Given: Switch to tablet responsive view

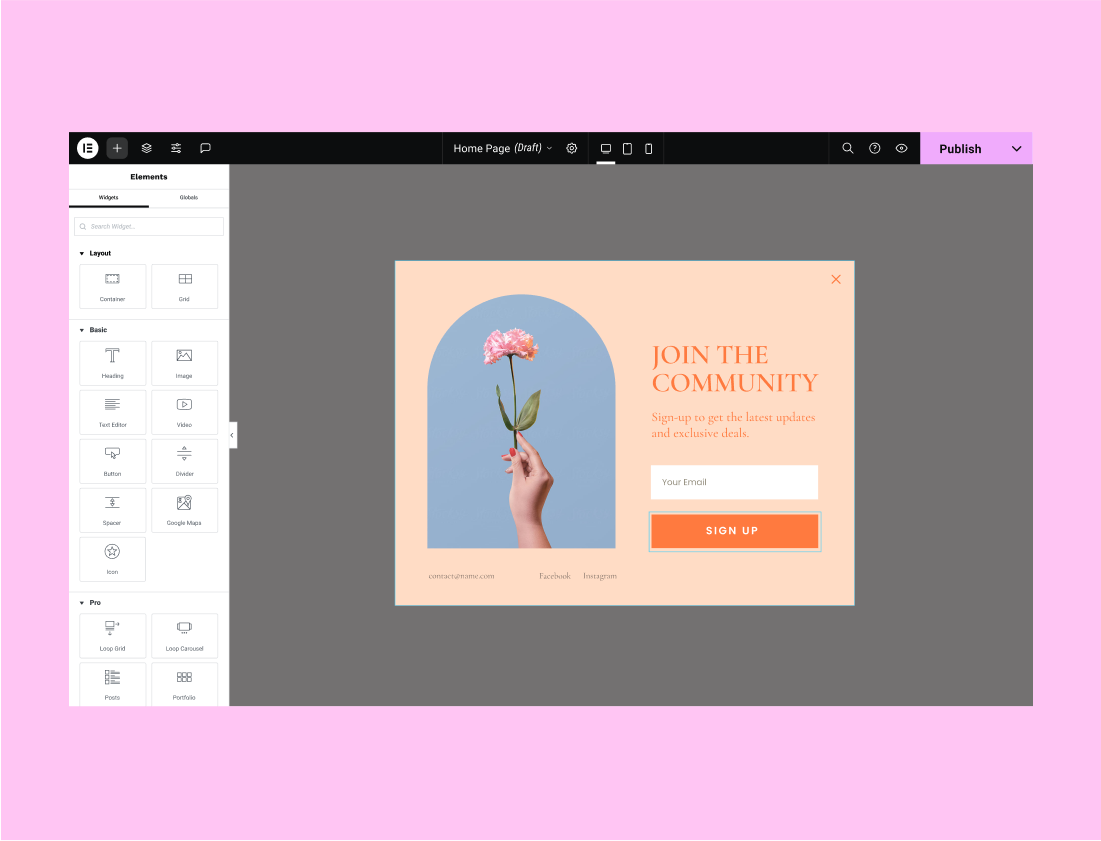Looking at the screenshot, I should (627, 148).
